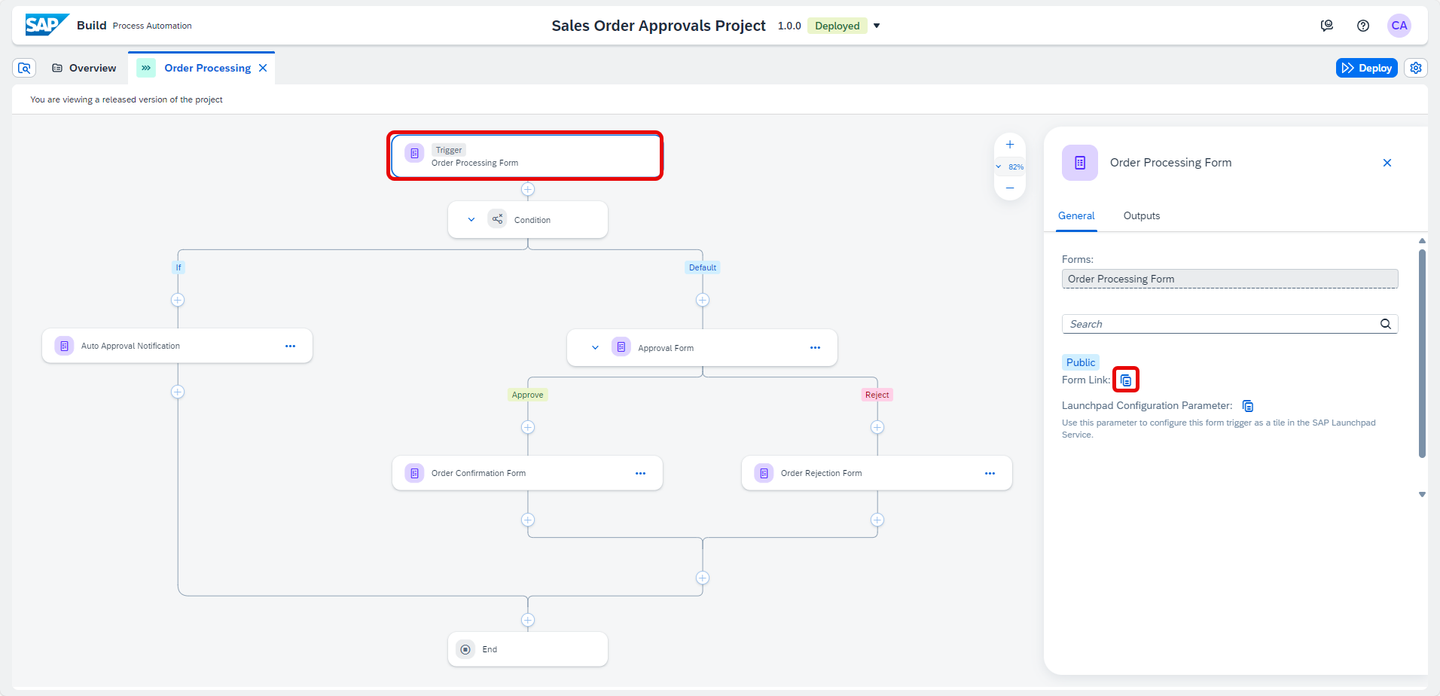This screenshot has height=696, width=1440.
Task: Select the Trigger Order Processing Form node
Action: coord(526,156)
